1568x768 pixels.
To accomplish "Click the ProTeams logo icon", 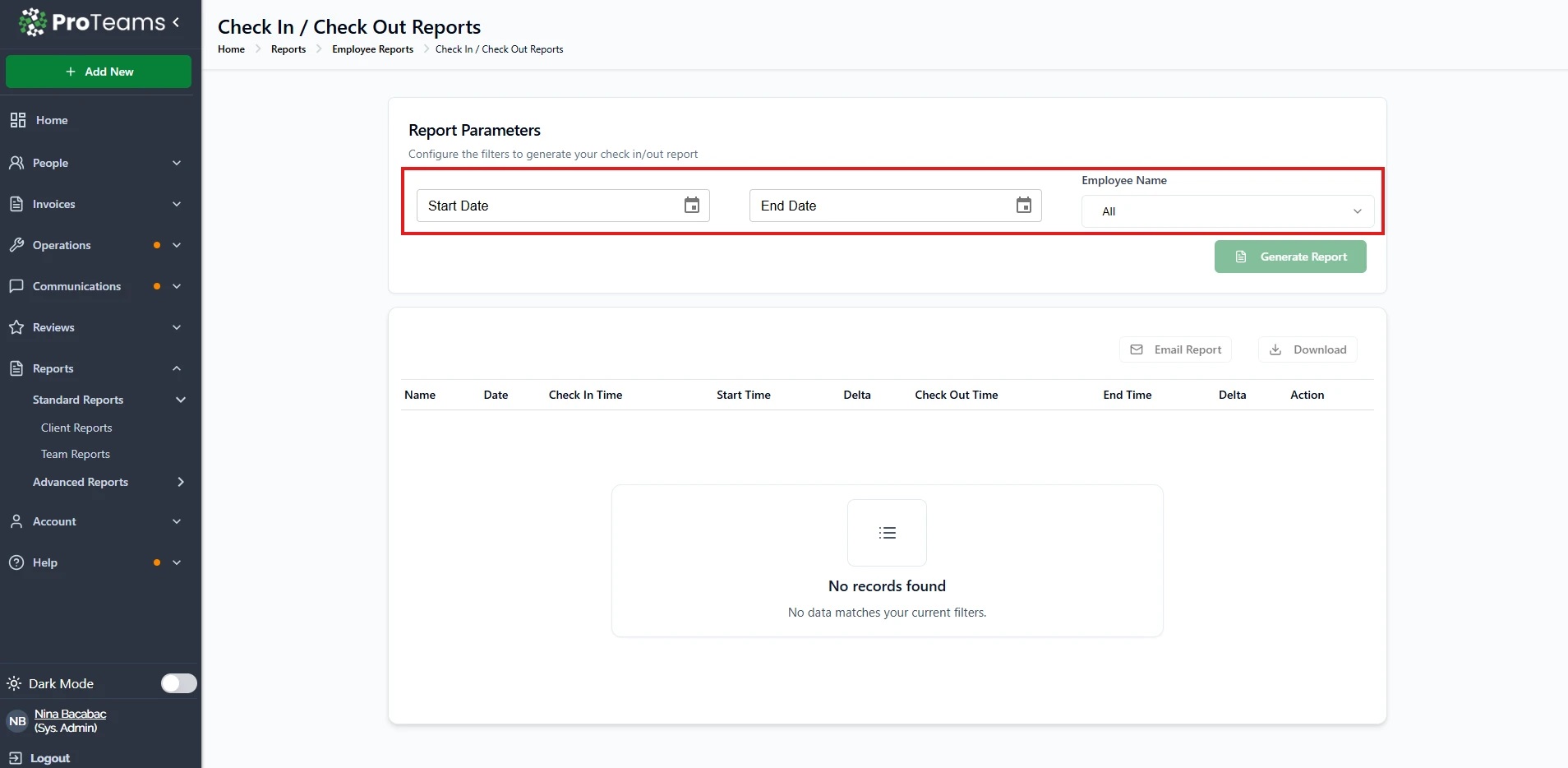I will click(33, 22).
